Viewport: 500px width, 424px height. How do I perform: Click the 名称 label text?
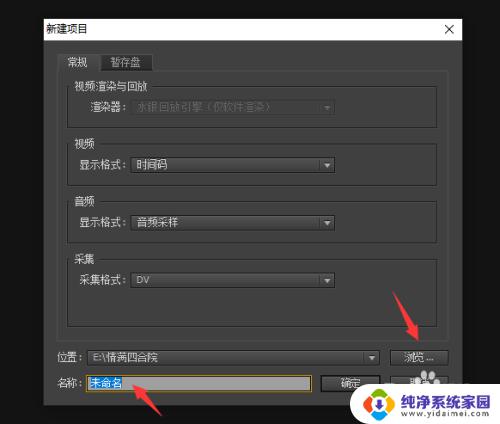(69, 383)
